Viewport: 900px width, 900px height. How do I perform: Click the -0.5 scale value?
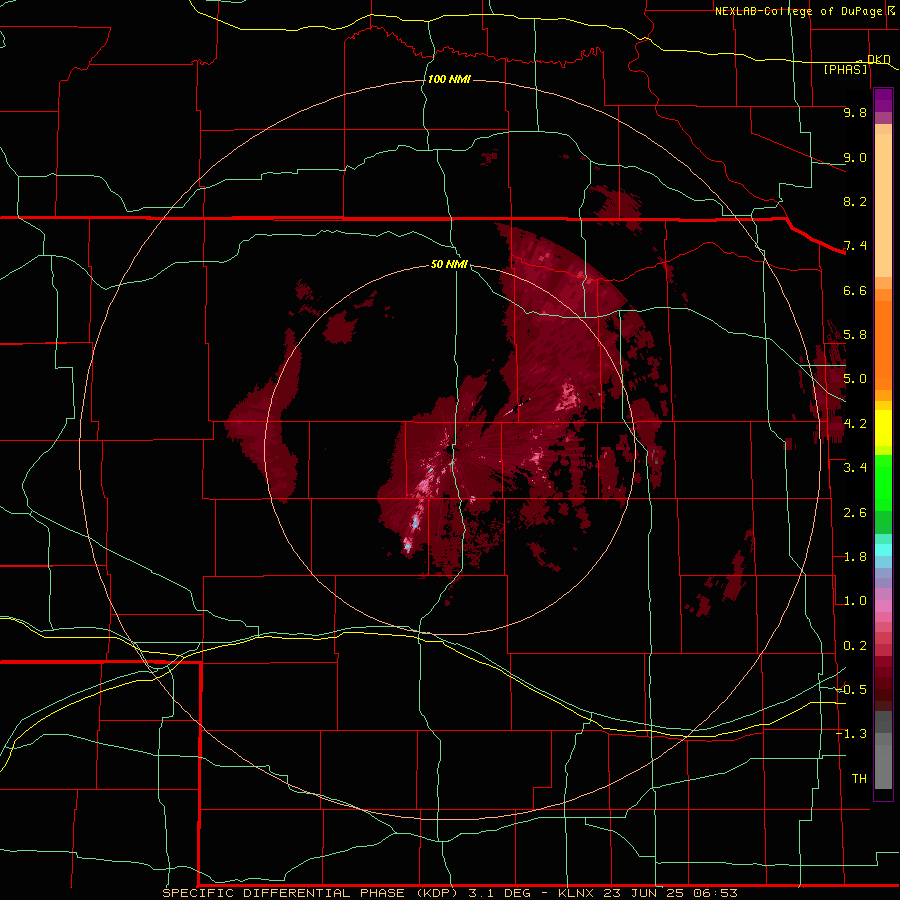point(852,690)
